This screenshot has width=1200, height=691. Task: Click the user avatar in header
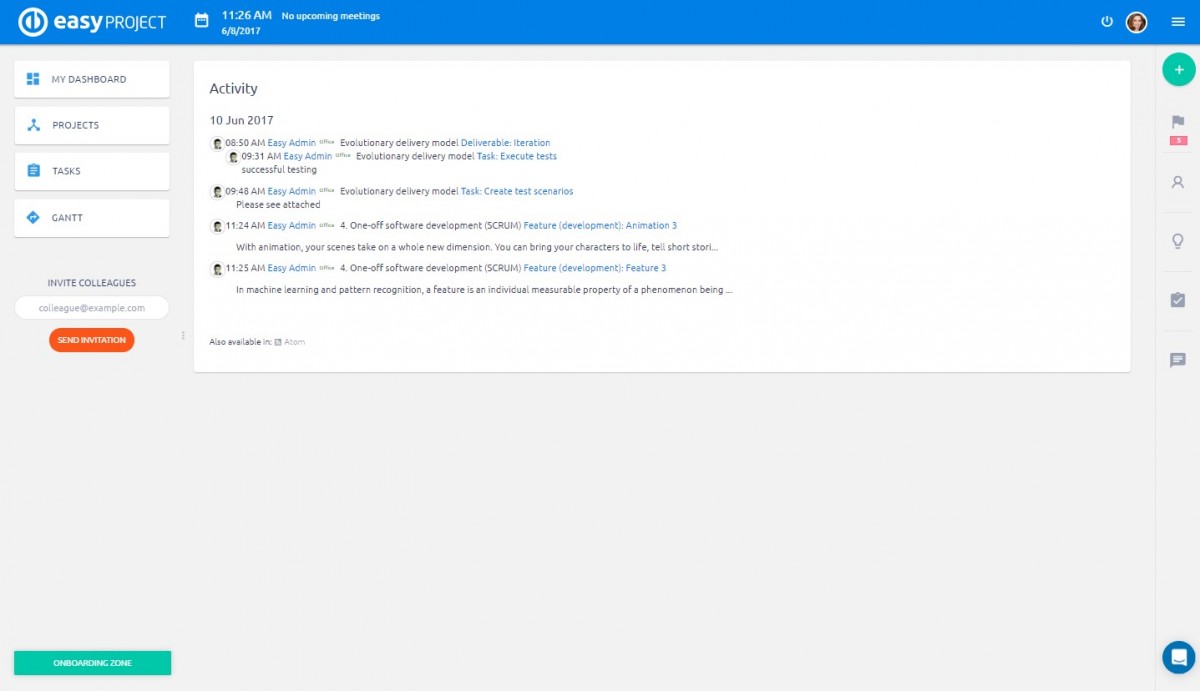click(1136, 22)
